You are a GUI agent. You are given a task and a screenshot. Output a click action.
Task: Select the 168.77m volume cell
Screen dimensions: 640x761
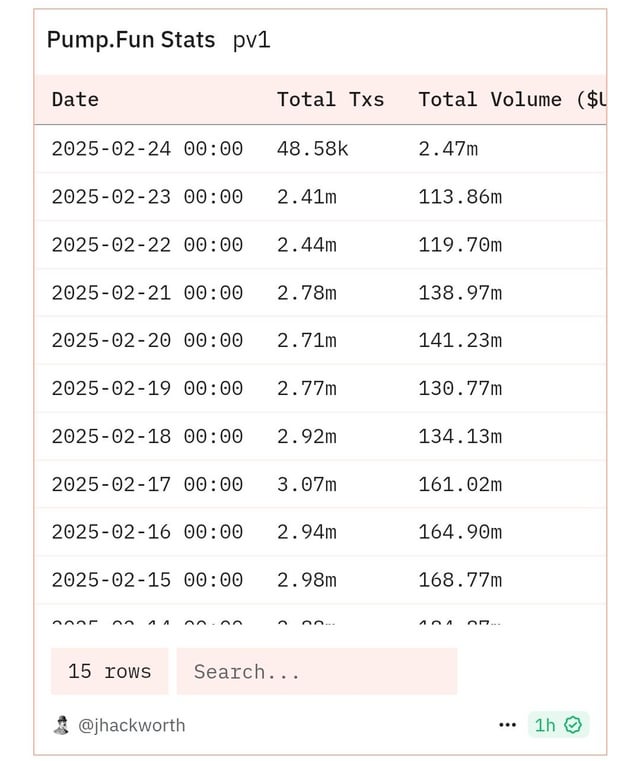[x=460, y=580]
